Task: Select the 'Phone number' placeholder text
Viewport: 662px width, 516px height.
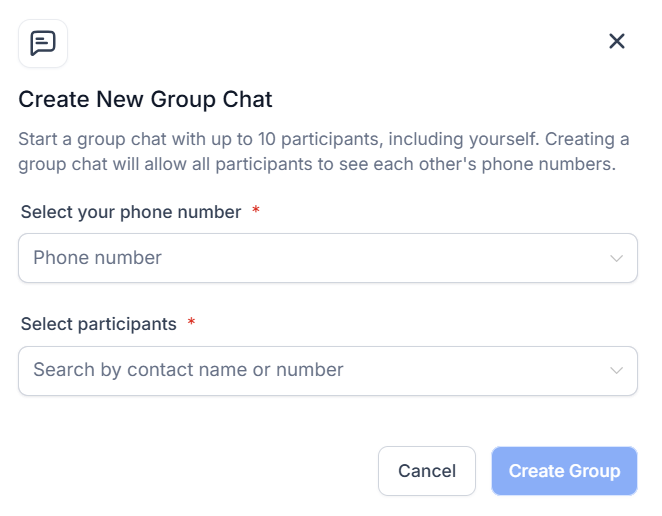Action: pos(98,258)
